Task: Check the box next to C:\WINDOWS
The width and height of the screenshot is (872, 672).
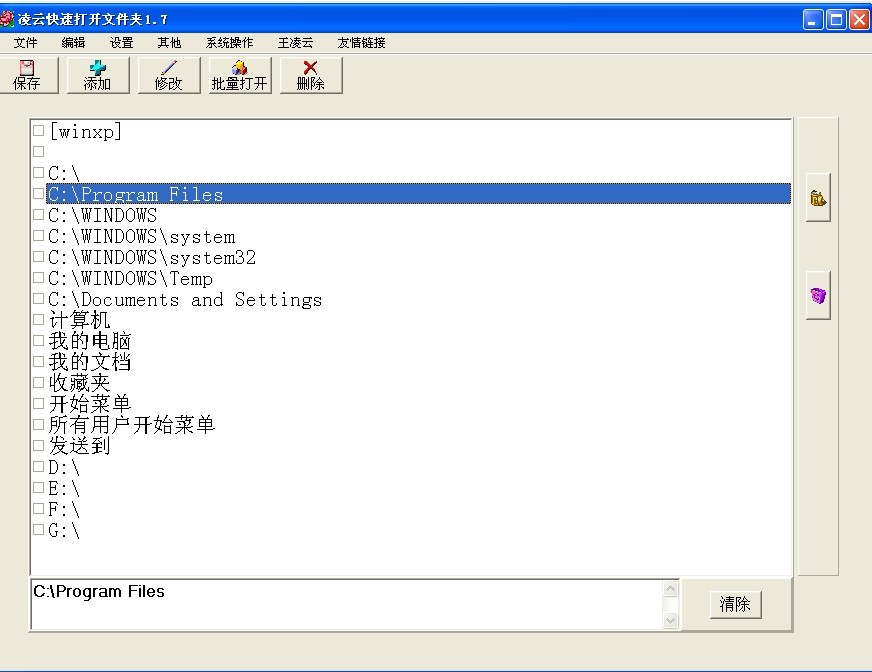Action: point(38,215)
